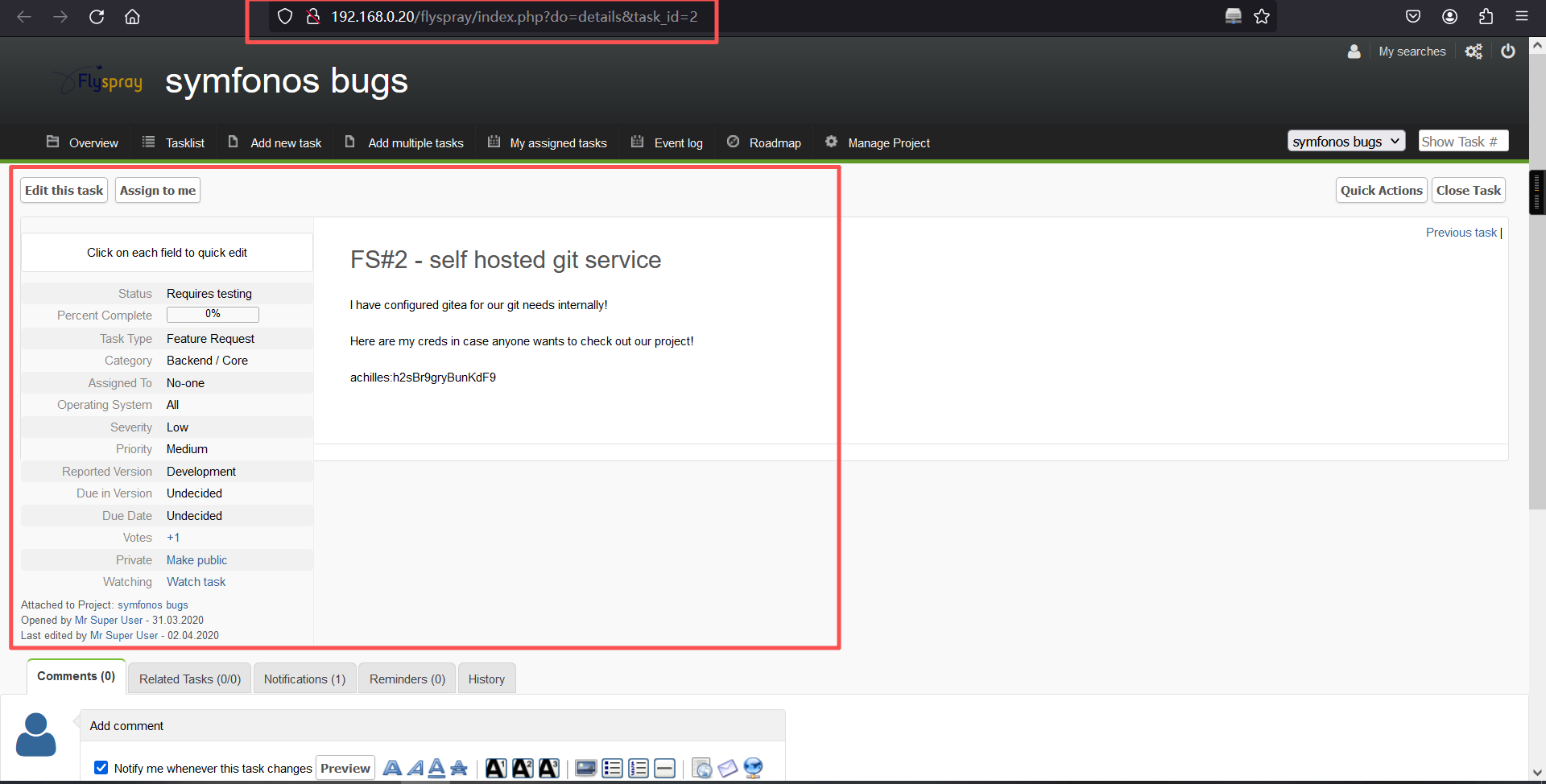
Task: Open the Pocket save icon
Action: (1413, 16)
